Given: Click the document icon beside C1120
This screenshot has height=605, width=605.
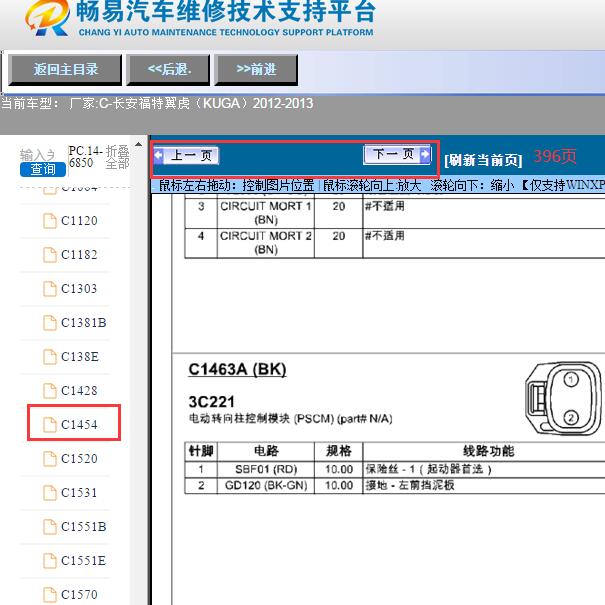Looking at the screenshot, I should pos(50,221).
